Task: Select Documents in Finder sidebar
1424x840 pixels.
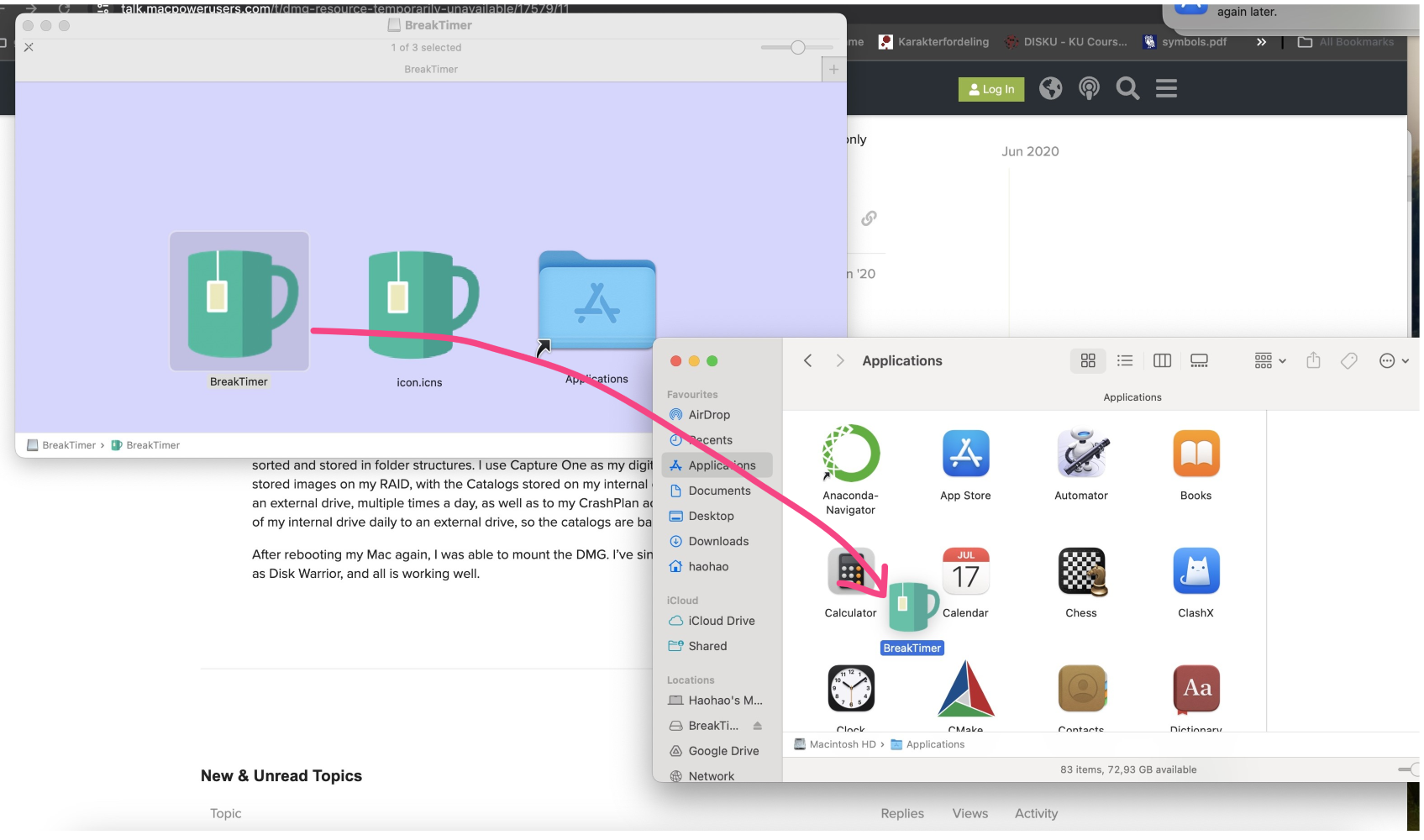Action: [x=717, y=491]
